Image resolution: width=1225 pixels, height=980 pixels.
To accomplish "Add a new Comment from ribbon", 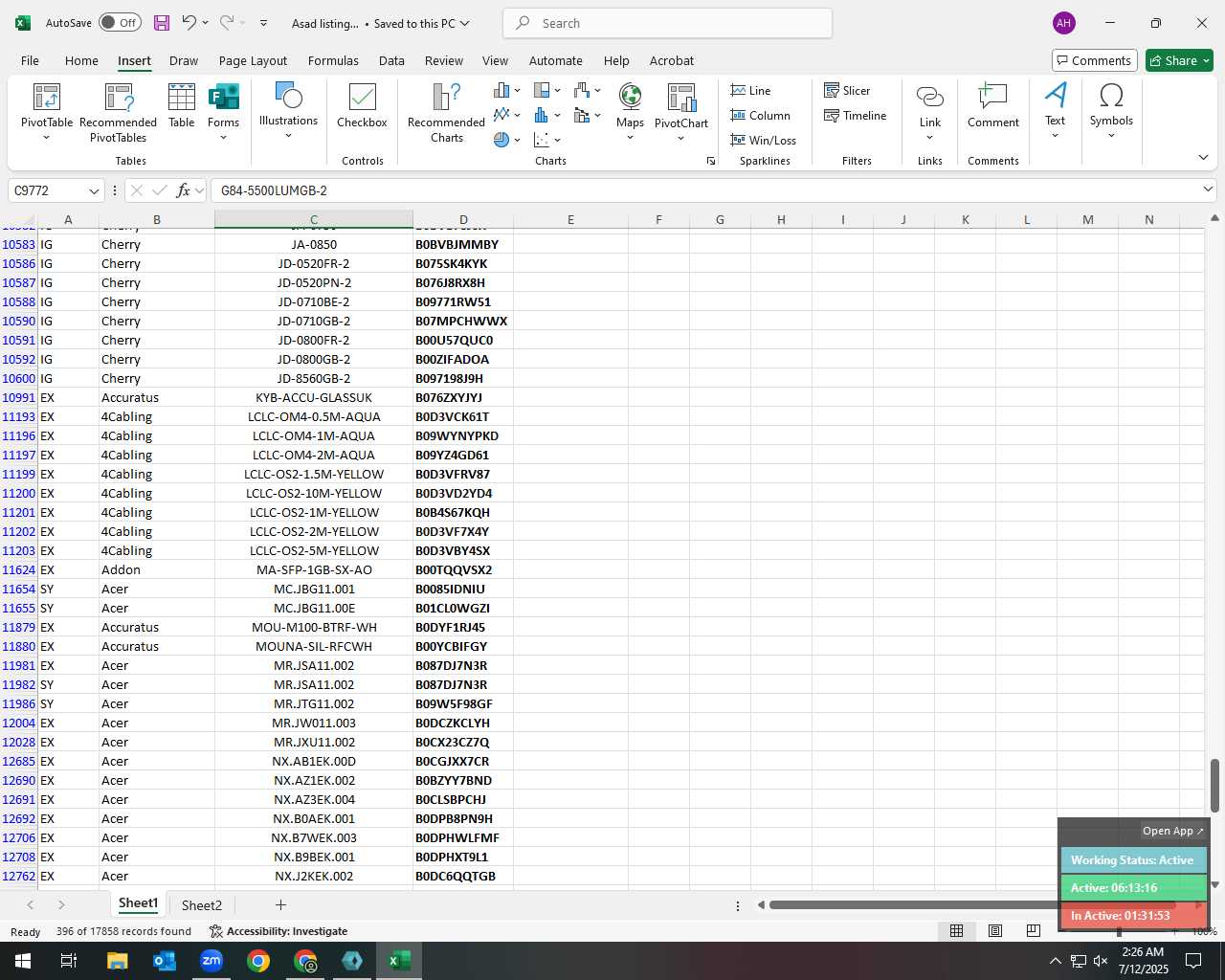I will [993, 105].
